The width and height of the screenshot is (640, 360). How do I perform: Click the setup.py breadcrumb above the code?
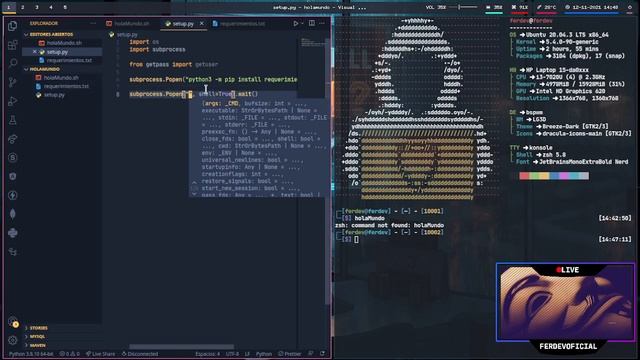point(124,35)
